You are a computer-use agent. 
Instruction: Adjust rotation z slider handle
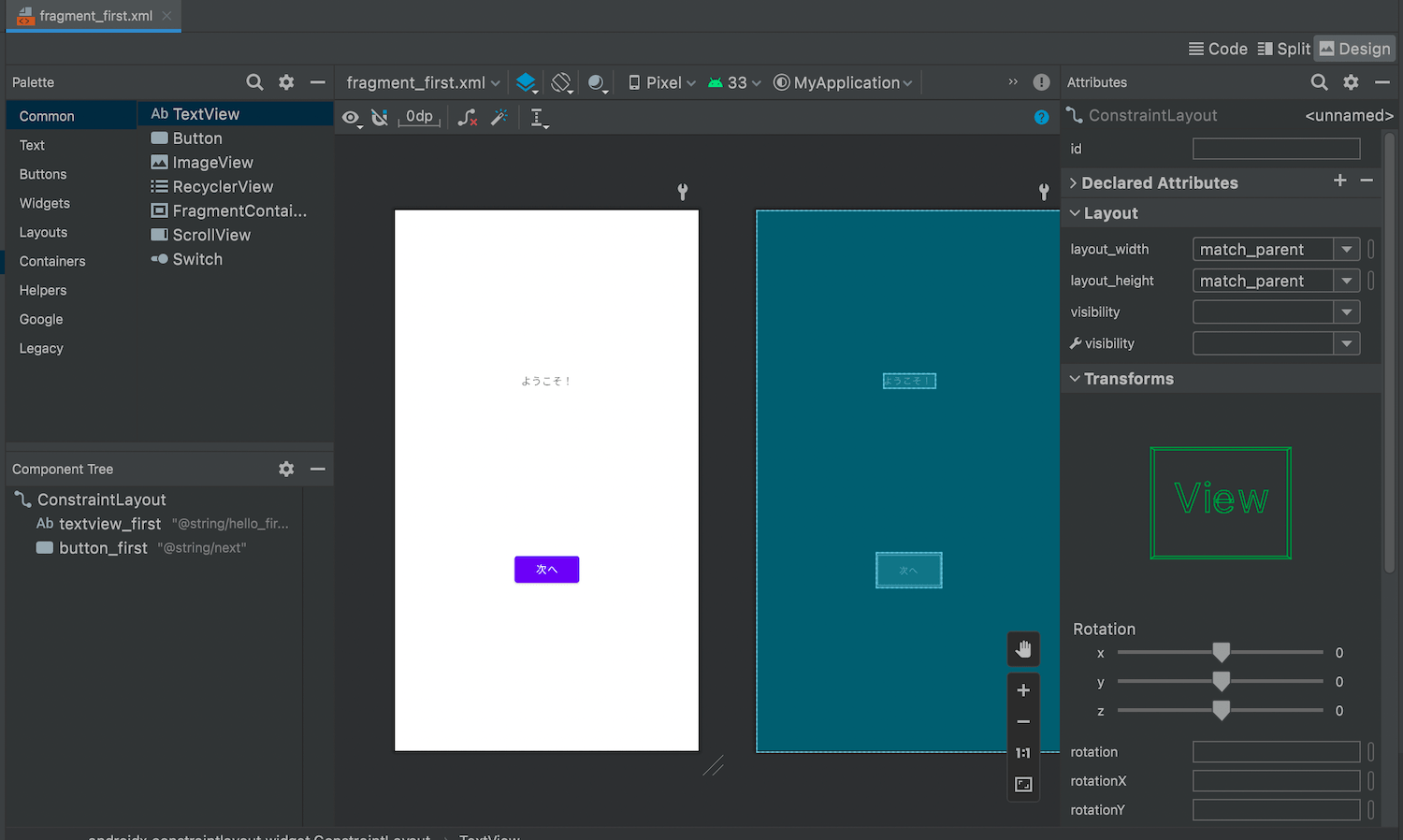tap(1221, 710)
